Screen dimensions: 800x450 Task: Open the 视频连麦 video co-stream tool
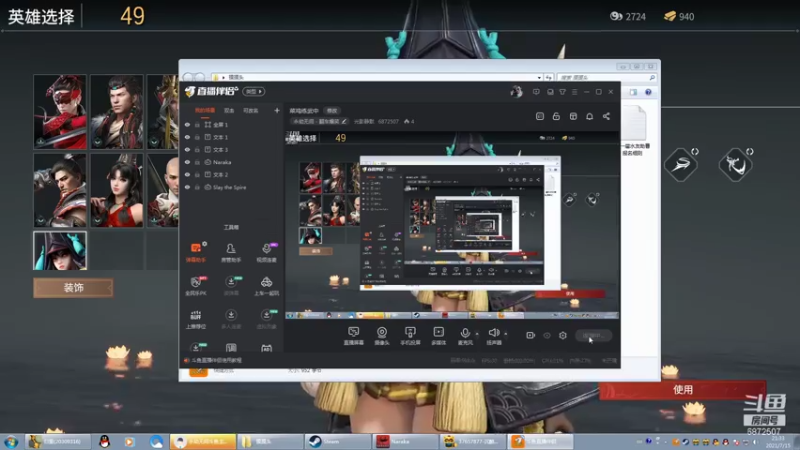pos(266,252)
